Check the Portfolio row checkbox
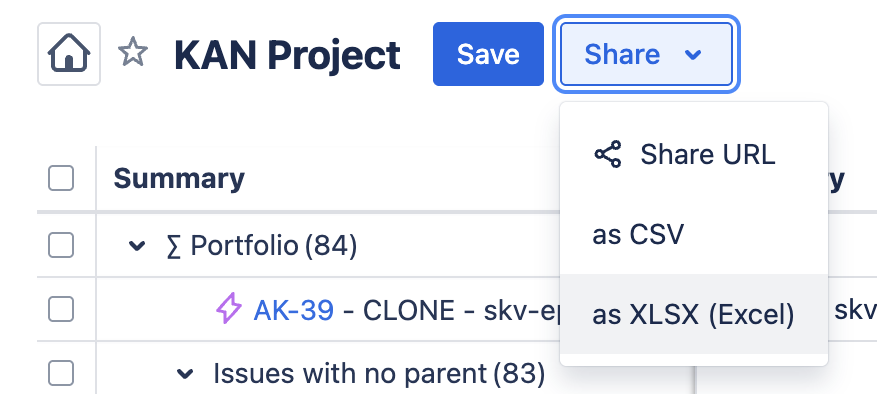The image size is (877, 394). [61, 245]
